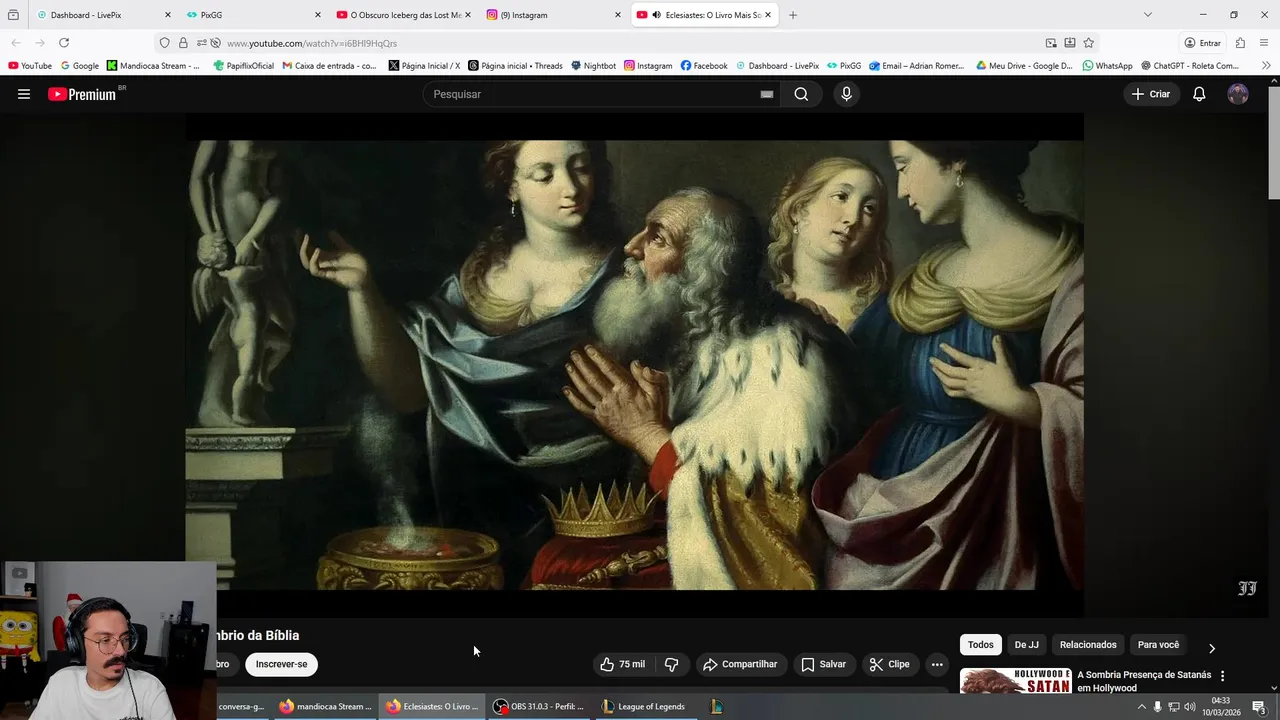Open the site information padlock icon
1280x720 pixels.
tap(183, 43)
